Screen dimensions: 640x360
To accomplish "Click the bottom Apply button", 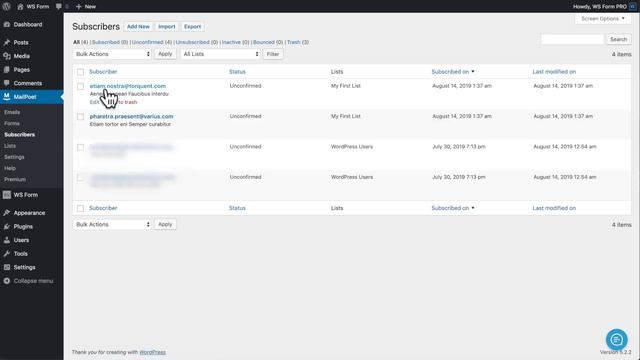I will pyautogui.click(x=165, y=224).
